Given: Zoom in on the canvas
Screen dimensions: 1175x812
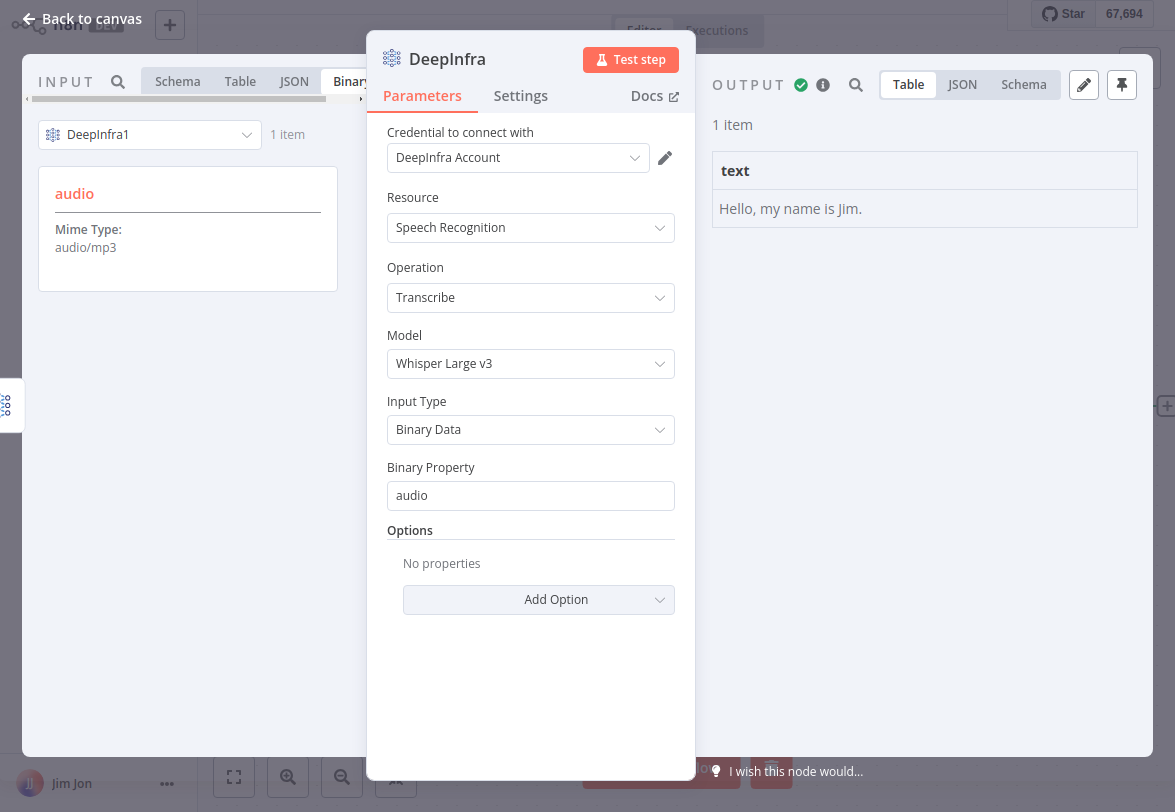Looking at the screenshot, I should tap(288, 777).
